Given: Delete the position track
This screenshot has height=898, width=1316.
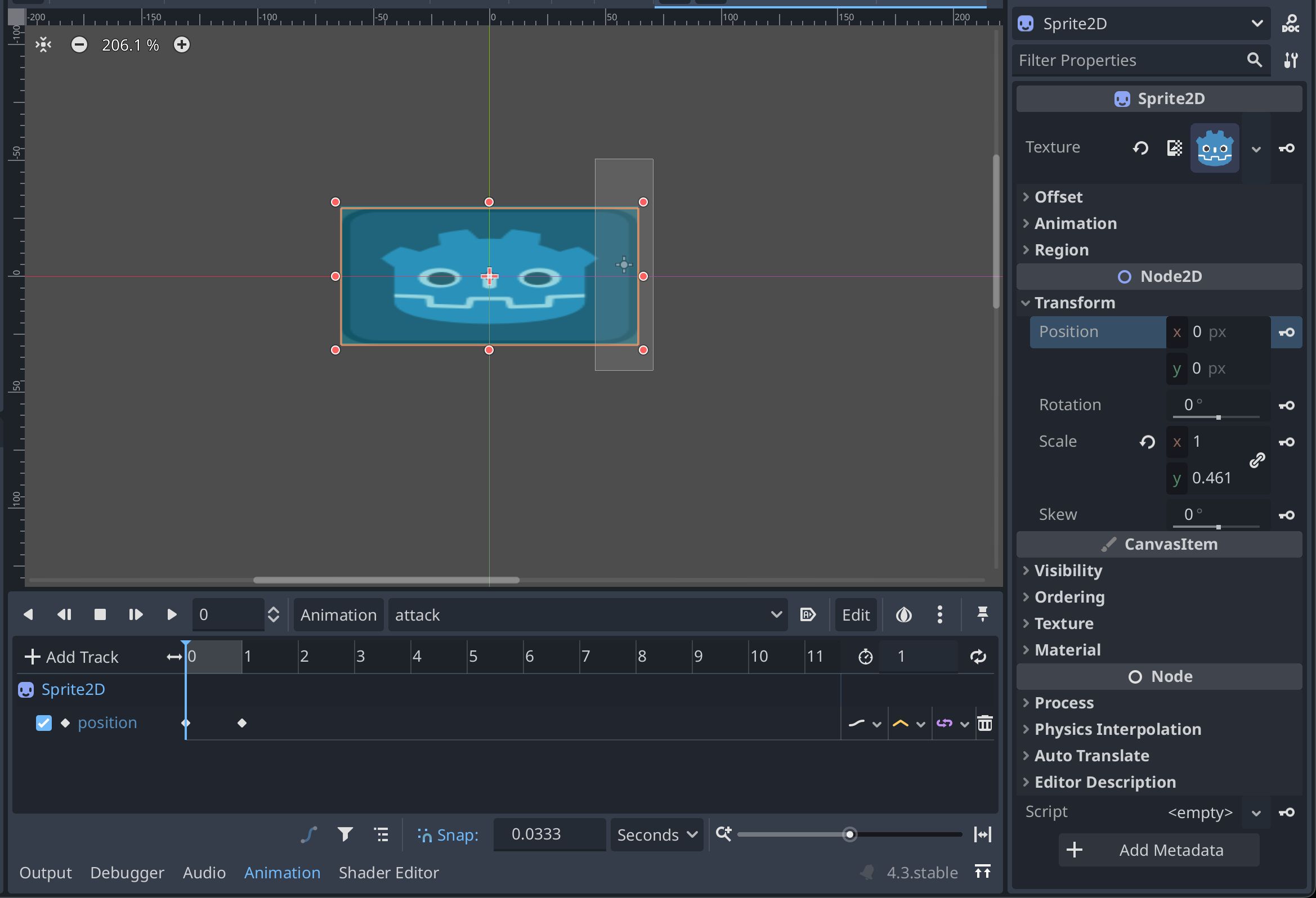Looking at the screenshot, I should (984, 723).
